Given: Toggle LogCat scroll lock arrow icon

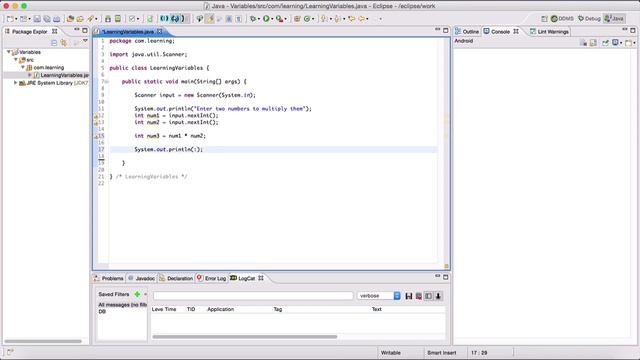Looking at the screenshot, I should pyautogui.click(x=438, y=296).
